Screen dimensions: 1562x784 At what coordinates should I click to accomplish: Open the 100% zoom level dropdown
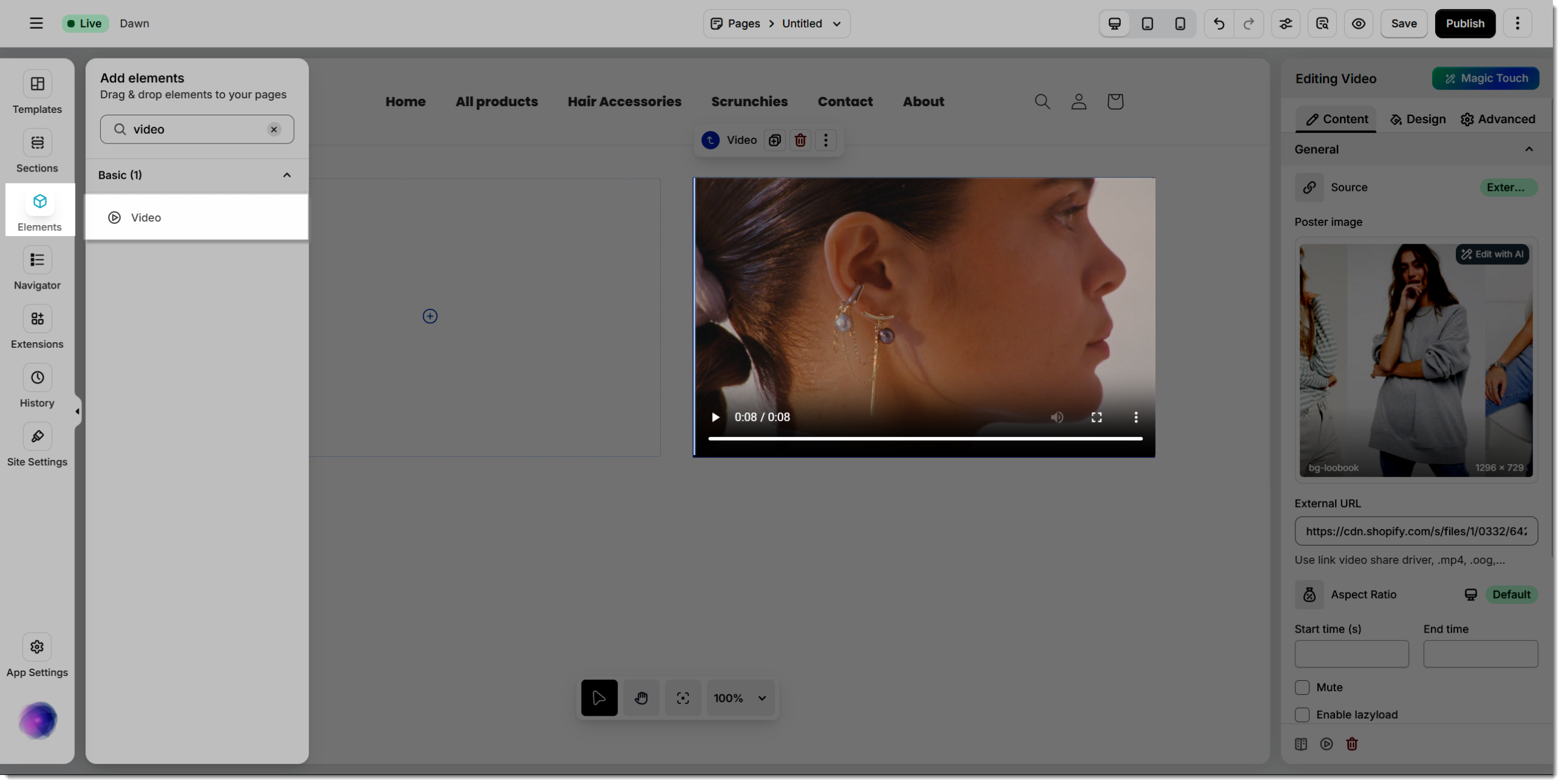(740, 698)
